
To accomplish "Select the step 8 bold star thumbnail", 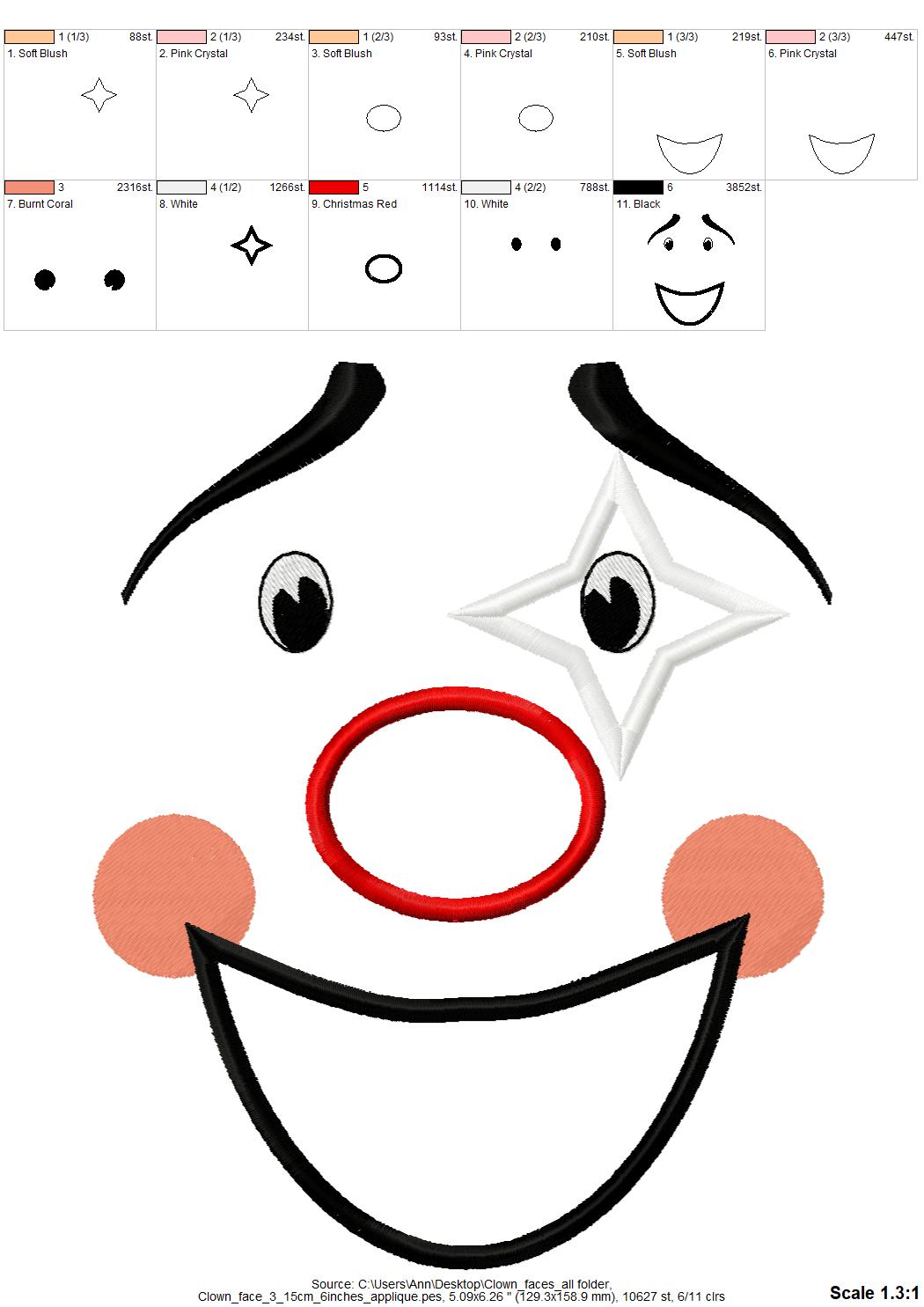I will (251, 245).
